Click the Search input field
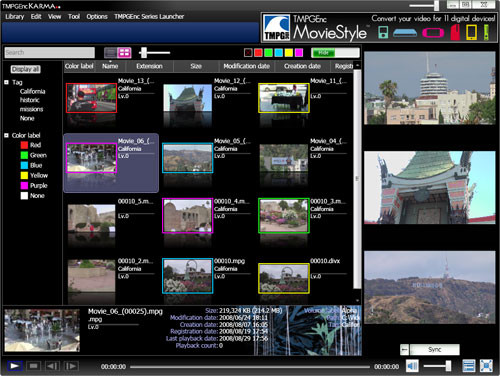The height and width of the screenshot is (376, 500). click(x=50, y=52)
